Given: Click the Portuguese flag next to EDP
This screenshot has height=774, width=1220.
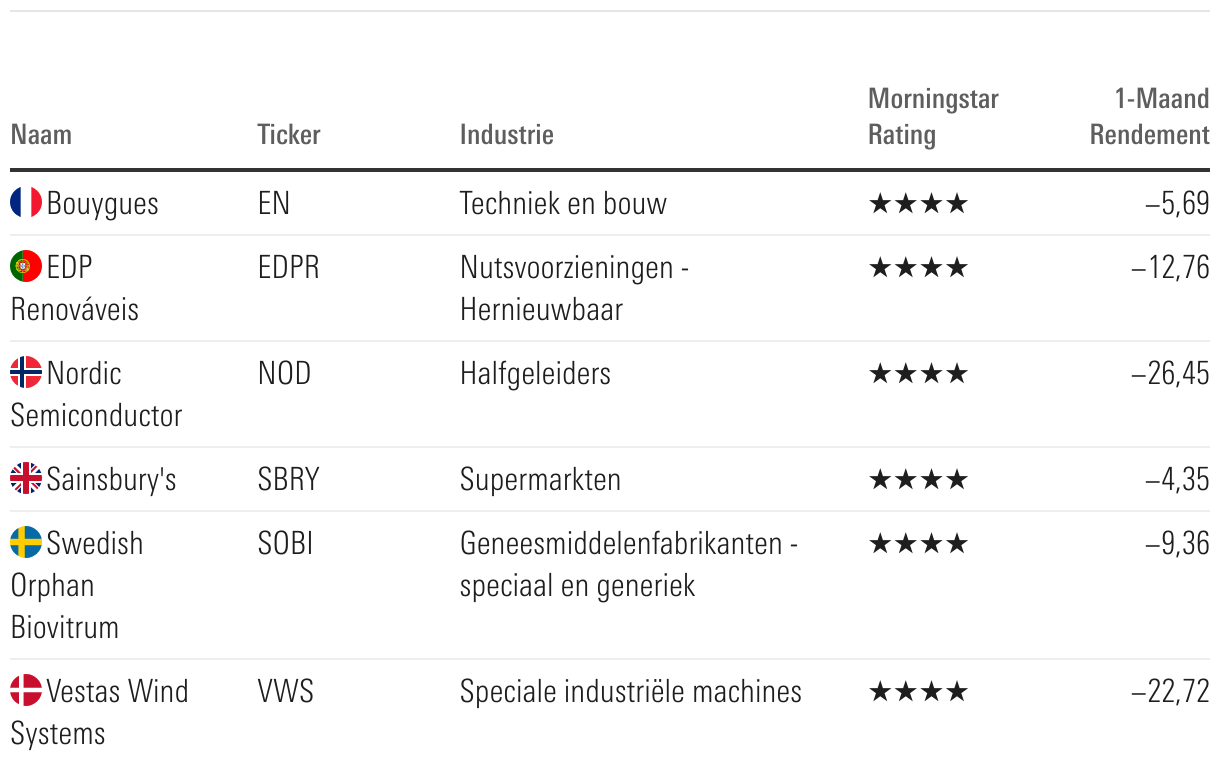Looking at the screenshot, I should [26, 267].
